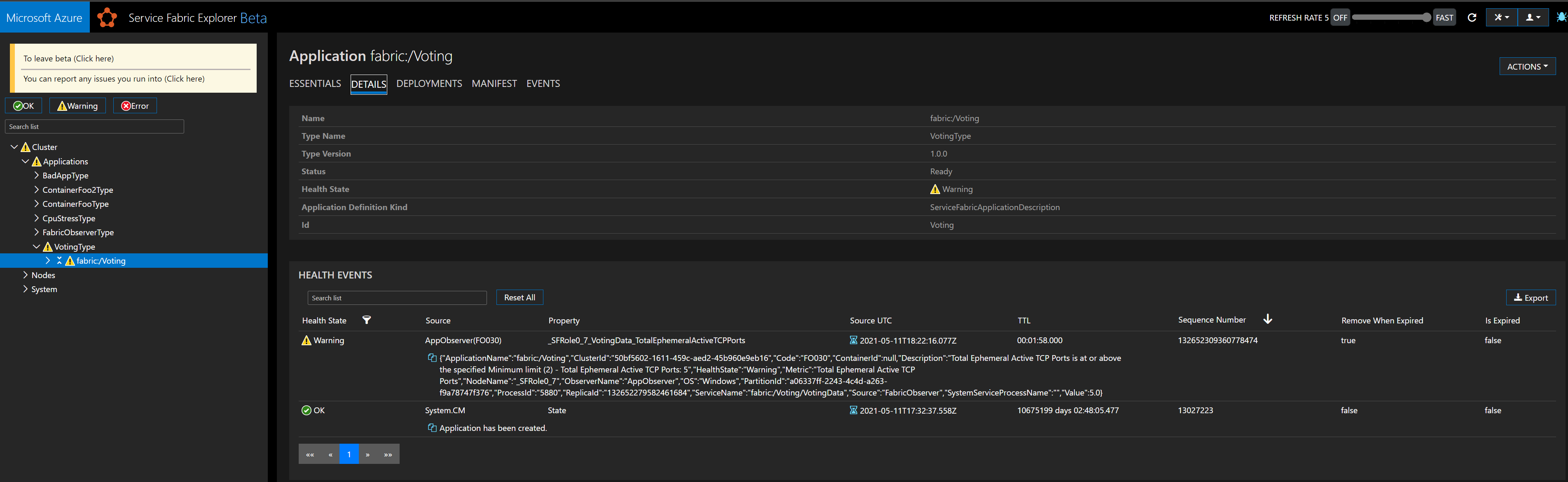Click the refresh cluster data icon
Viewport: 1568px width, 482px height.
tap(1472, 18)
